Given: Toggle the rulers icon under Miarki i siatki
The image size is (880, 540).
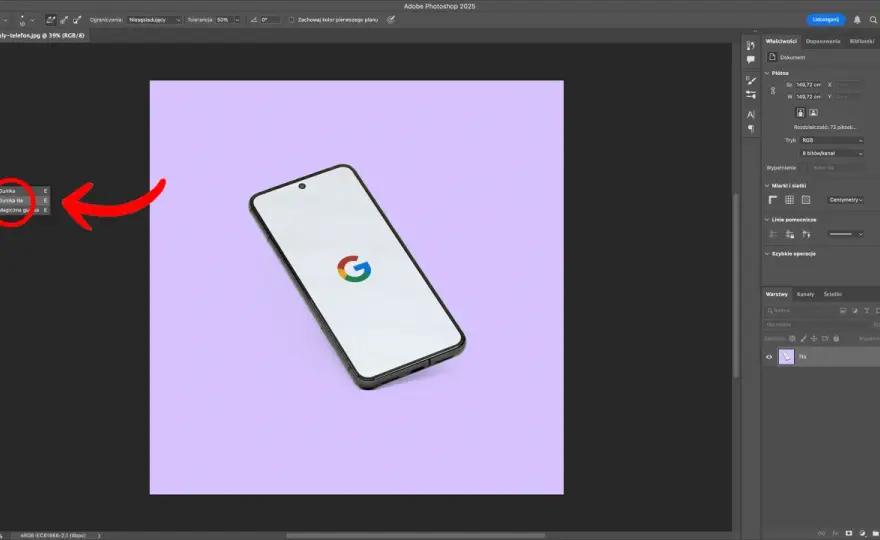Looking at the screenshot, I should click(773, 200).
